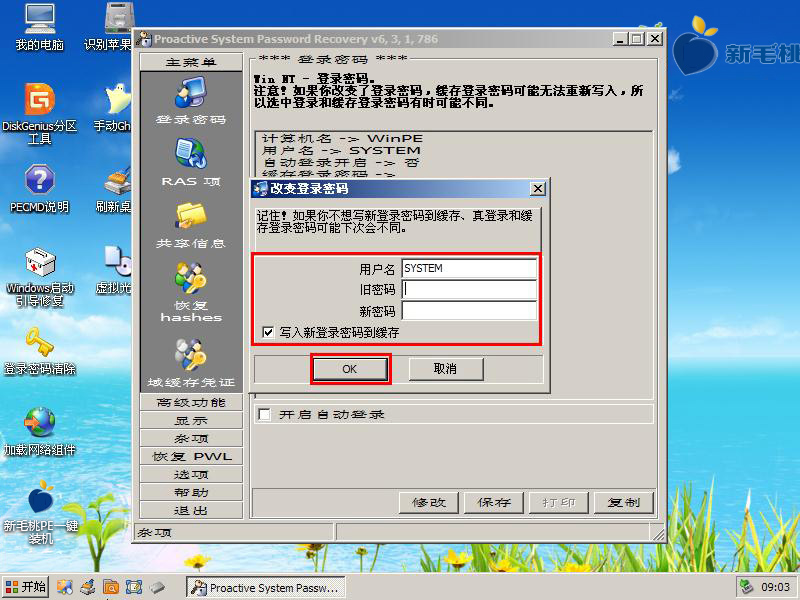Click fourth quick launch icon in taskbar
The width and height of the screenshot is (800, 600).
(x=134, y=587)
